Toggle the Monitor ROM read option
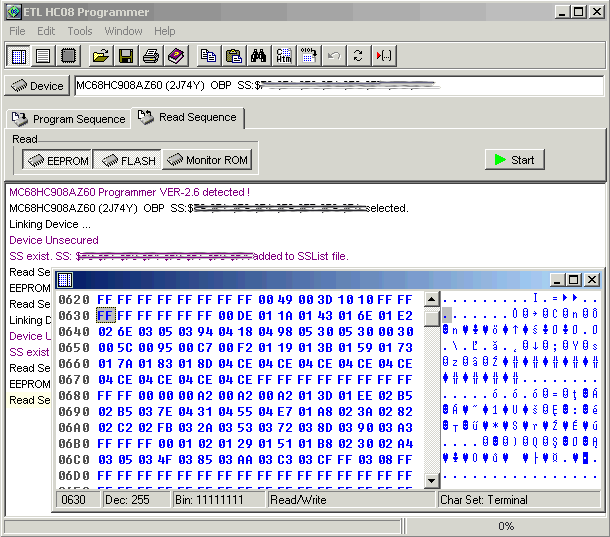Viewport: 610px width, 537px height. [207, 160]
